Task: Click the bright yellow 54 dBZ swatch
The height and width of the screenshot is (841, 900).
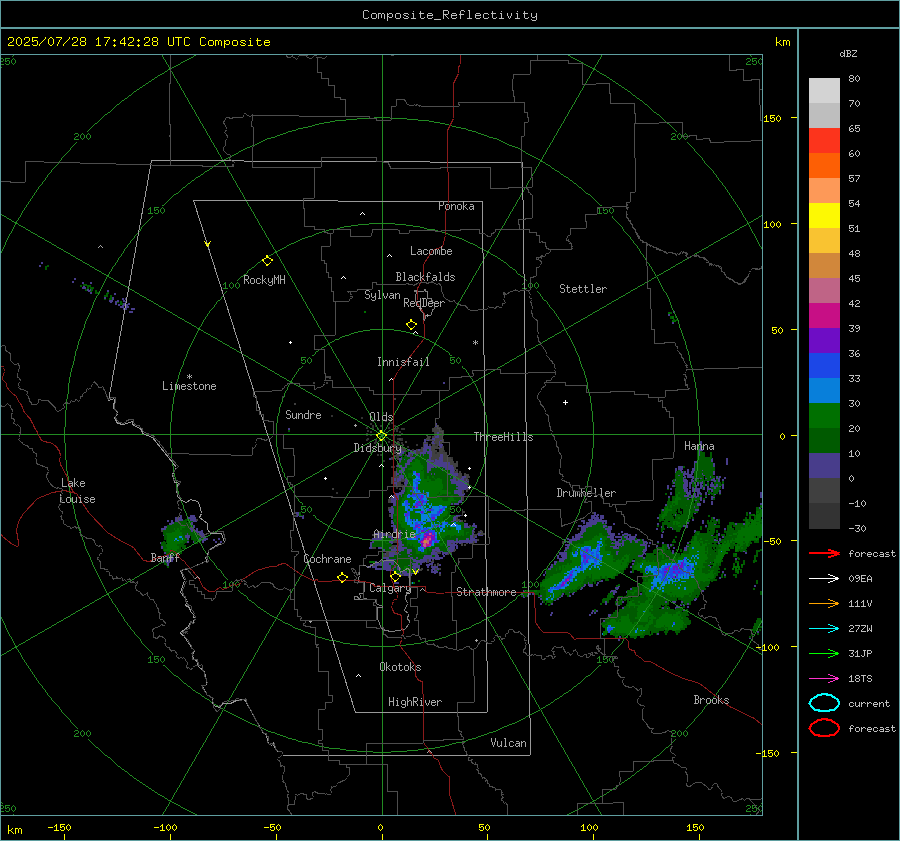Action: tap(824, 215)
